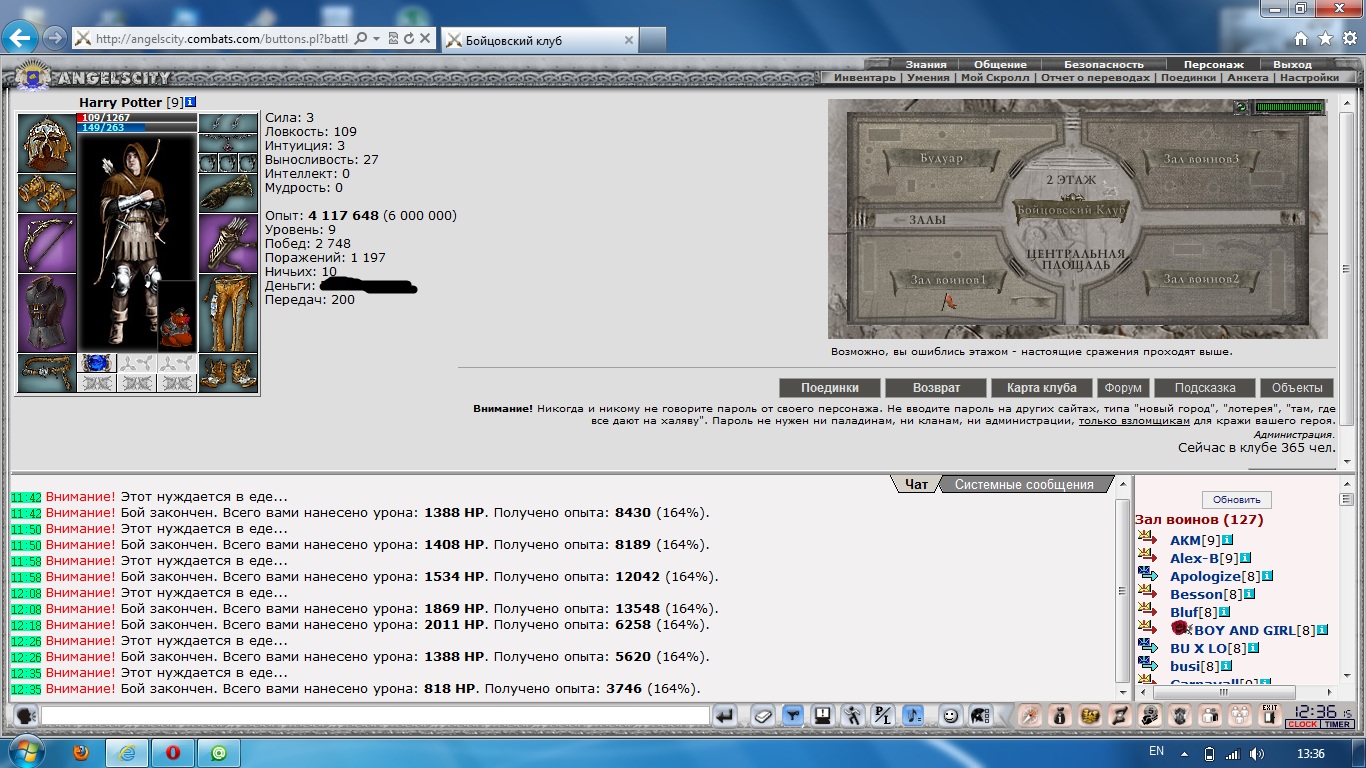Screen dimensions: 1366x768
Task: Enter Зал воинов3 on the map
Action: pos(1200,158)
